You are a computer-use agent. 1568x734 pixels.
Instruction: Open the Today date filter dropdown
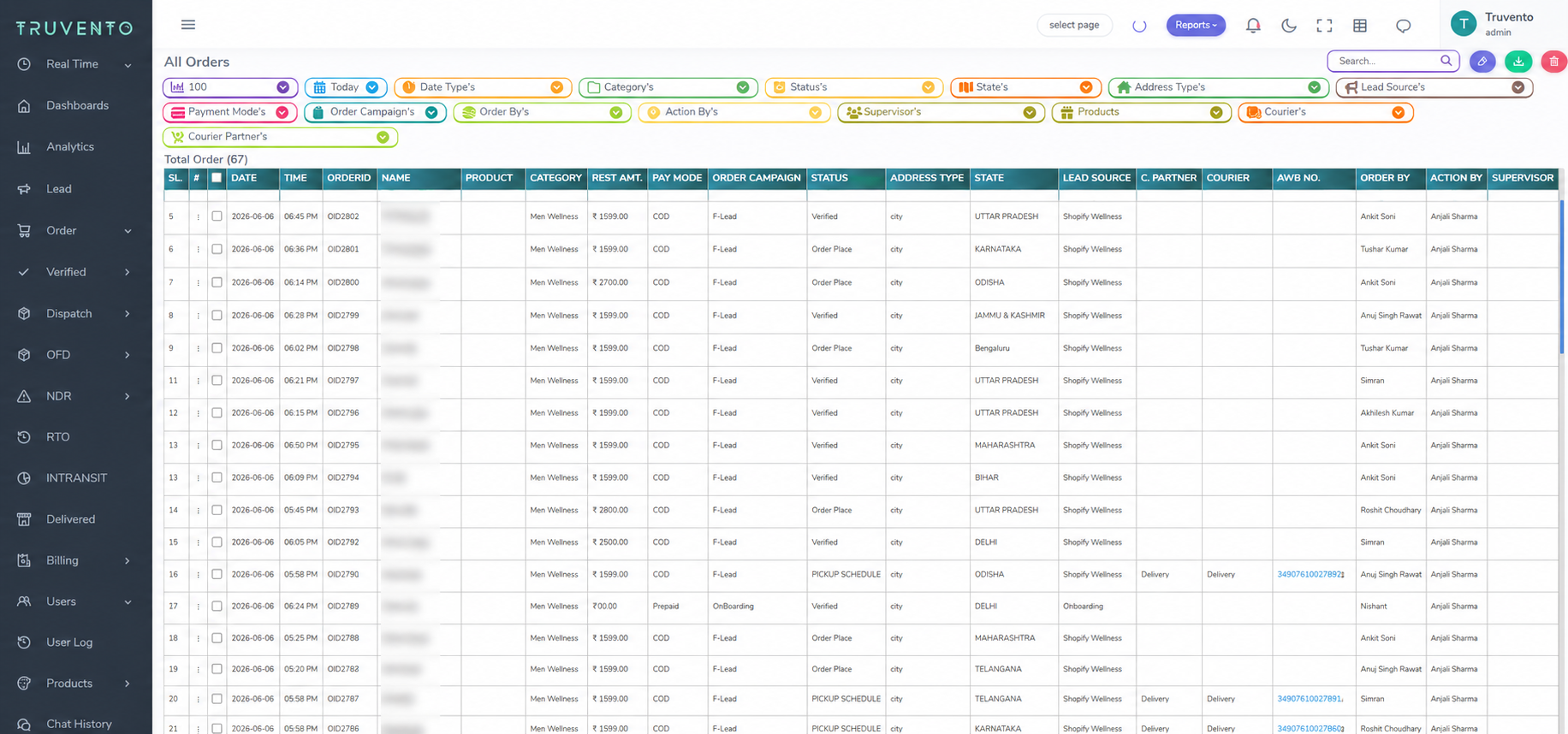[x=346, y=87]
